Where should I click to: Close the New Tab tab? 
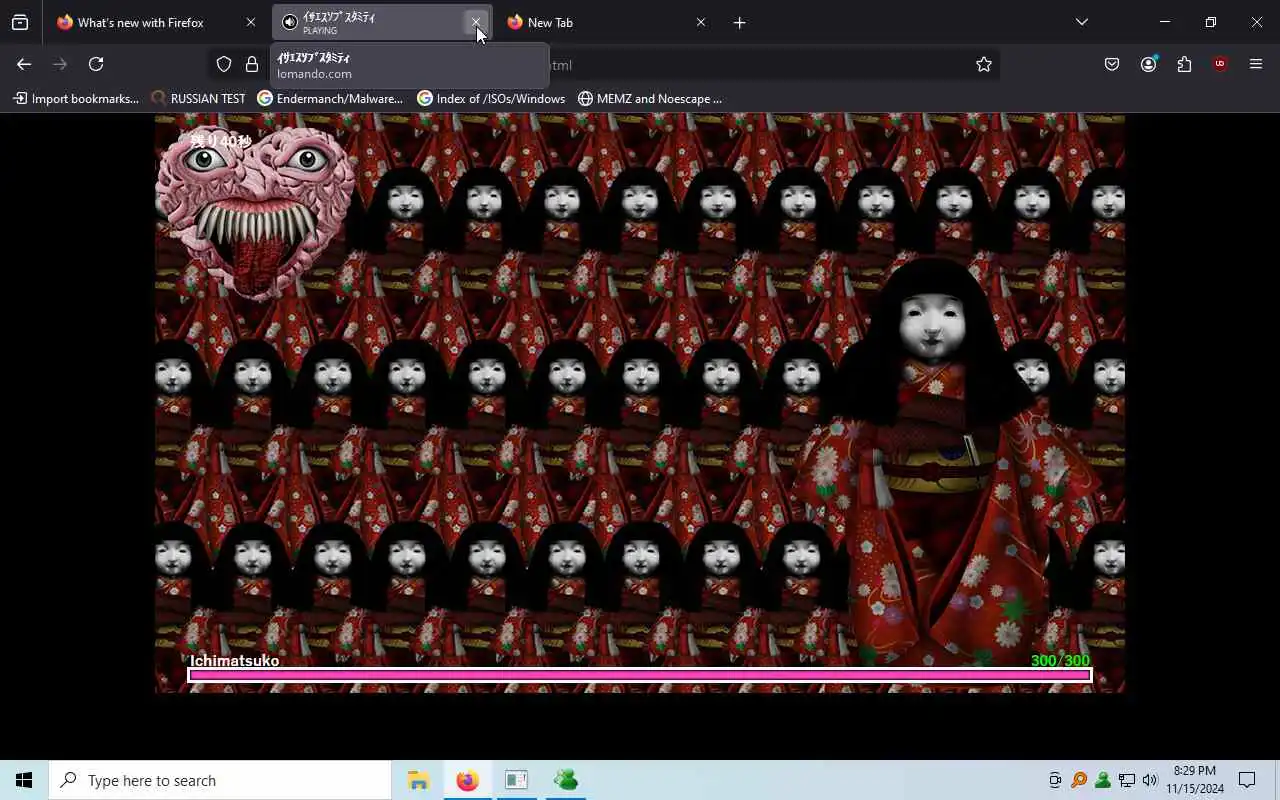700,22
